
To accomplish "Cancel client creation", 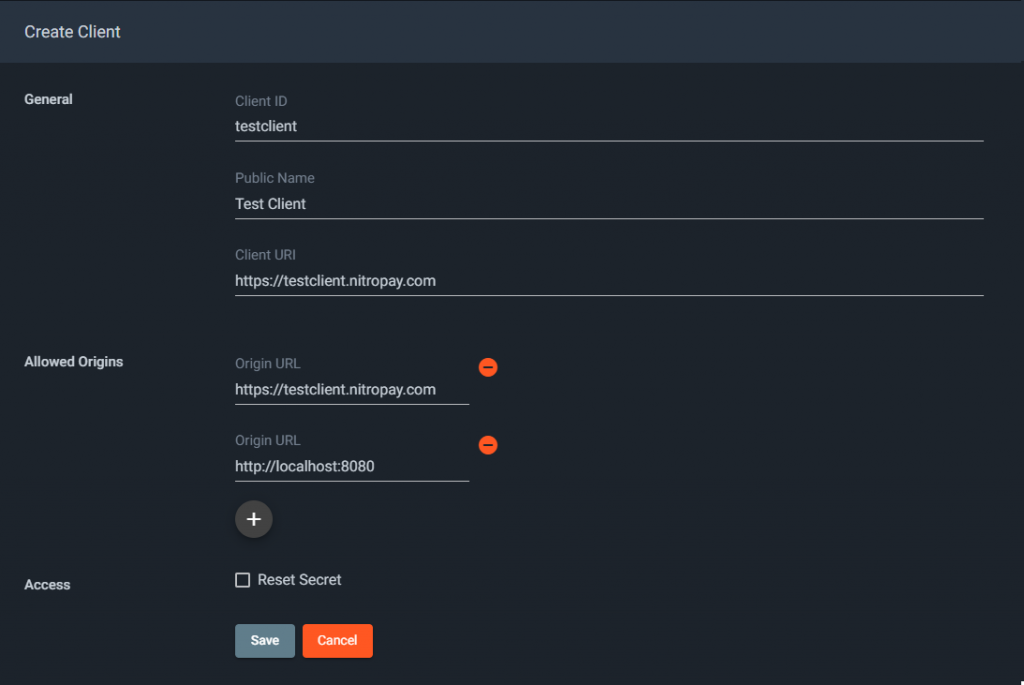I will click(337, 641).
